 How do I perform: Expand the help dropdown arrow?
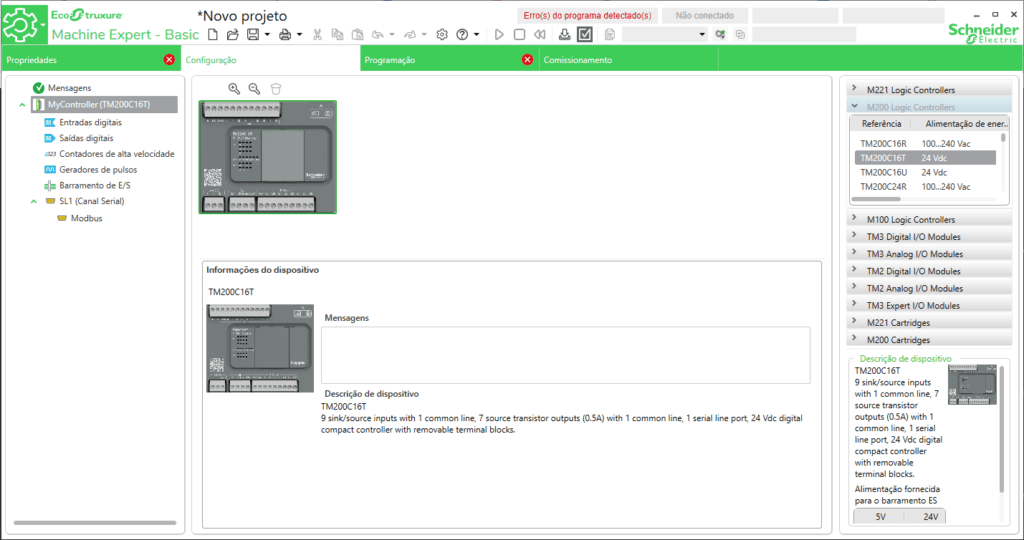(477, 35)
